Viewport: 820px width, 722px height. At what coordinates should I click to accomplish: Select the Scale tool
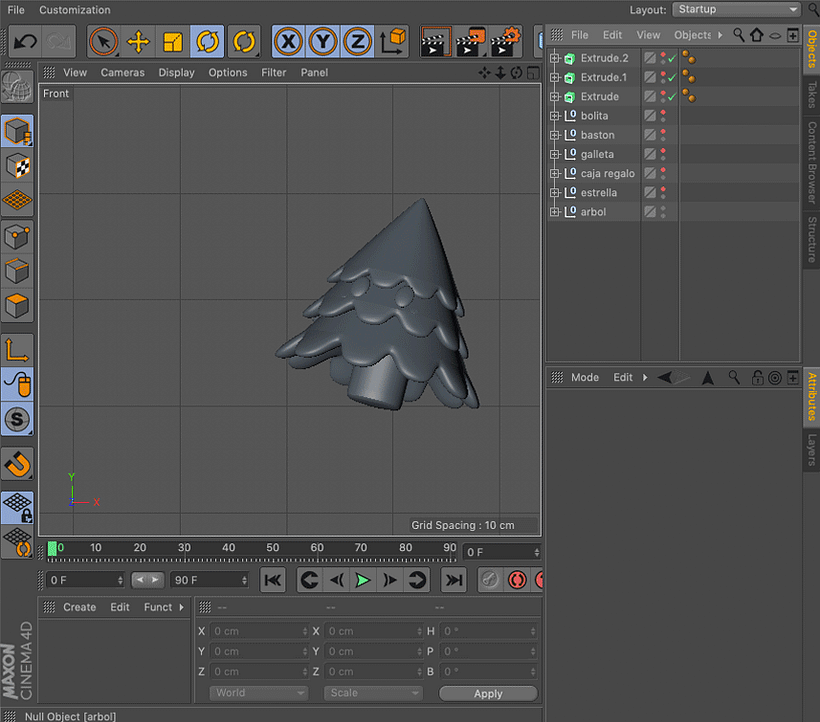coord(173,42)
